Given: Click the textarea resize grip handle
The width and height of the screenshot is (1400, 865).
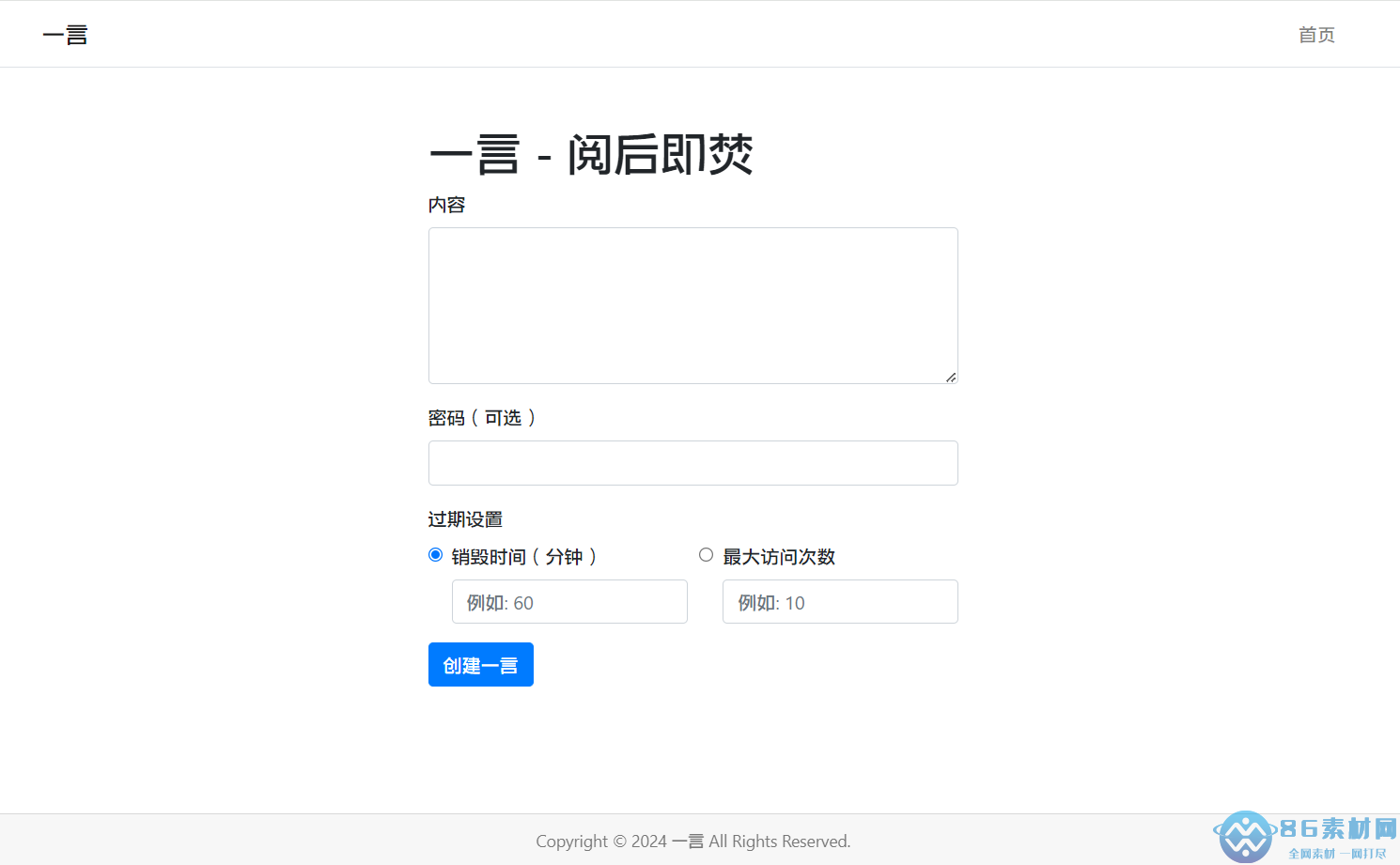Looking at the screenshot, I should (x=951, y=378).
